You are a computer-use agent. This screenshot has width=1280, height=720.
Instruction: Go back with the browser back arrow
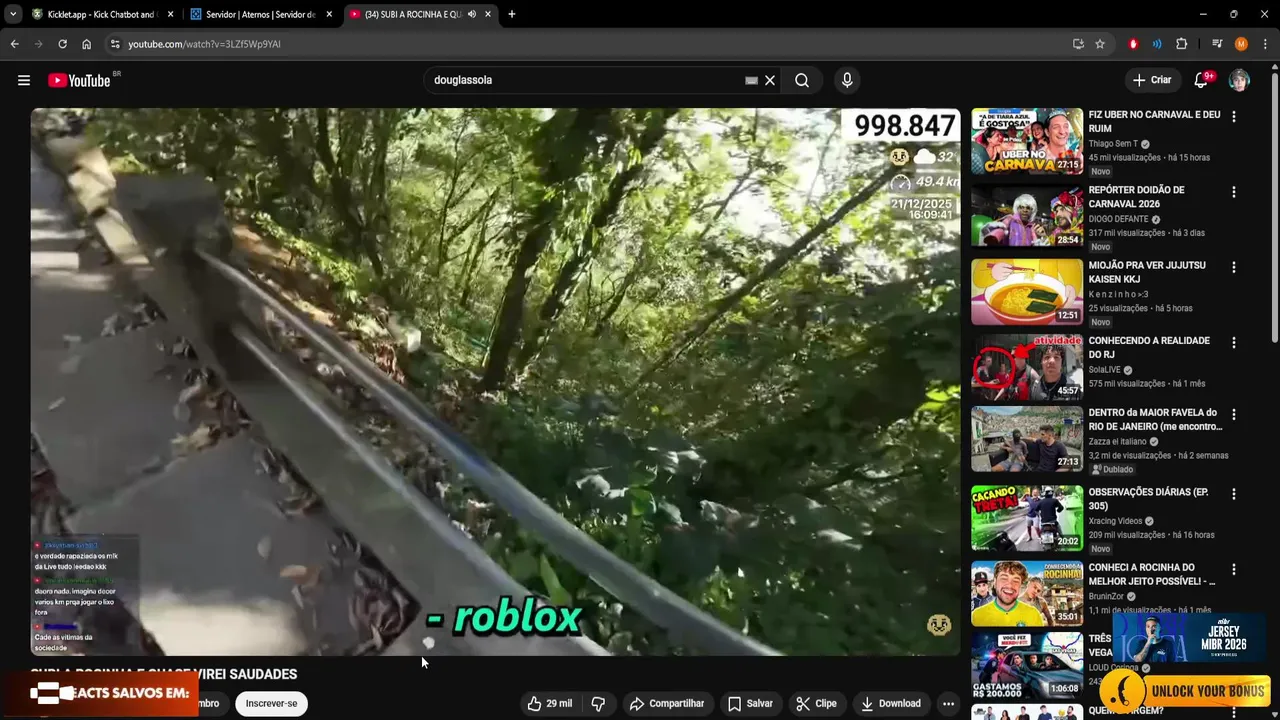click(14, 44)
